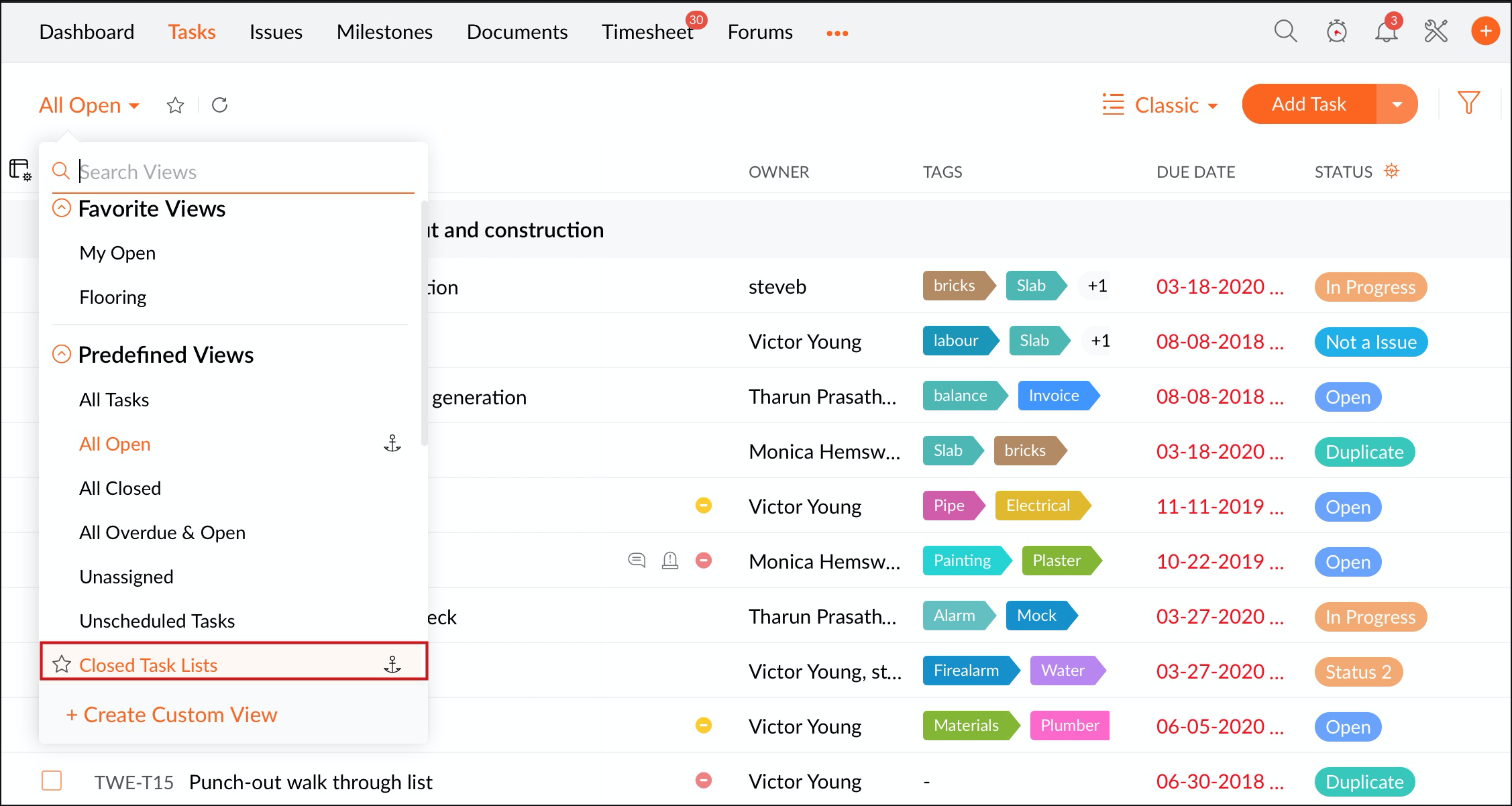Click Create Custom View link

tap(172, 715)
